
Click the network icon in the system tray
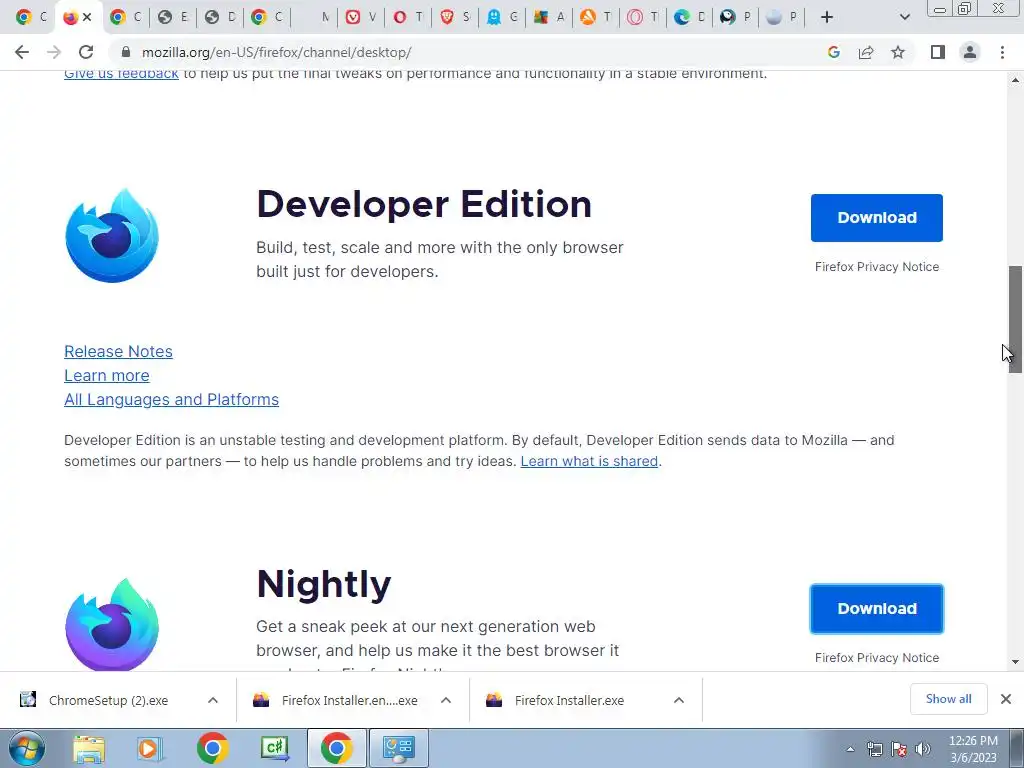point(874,749)
